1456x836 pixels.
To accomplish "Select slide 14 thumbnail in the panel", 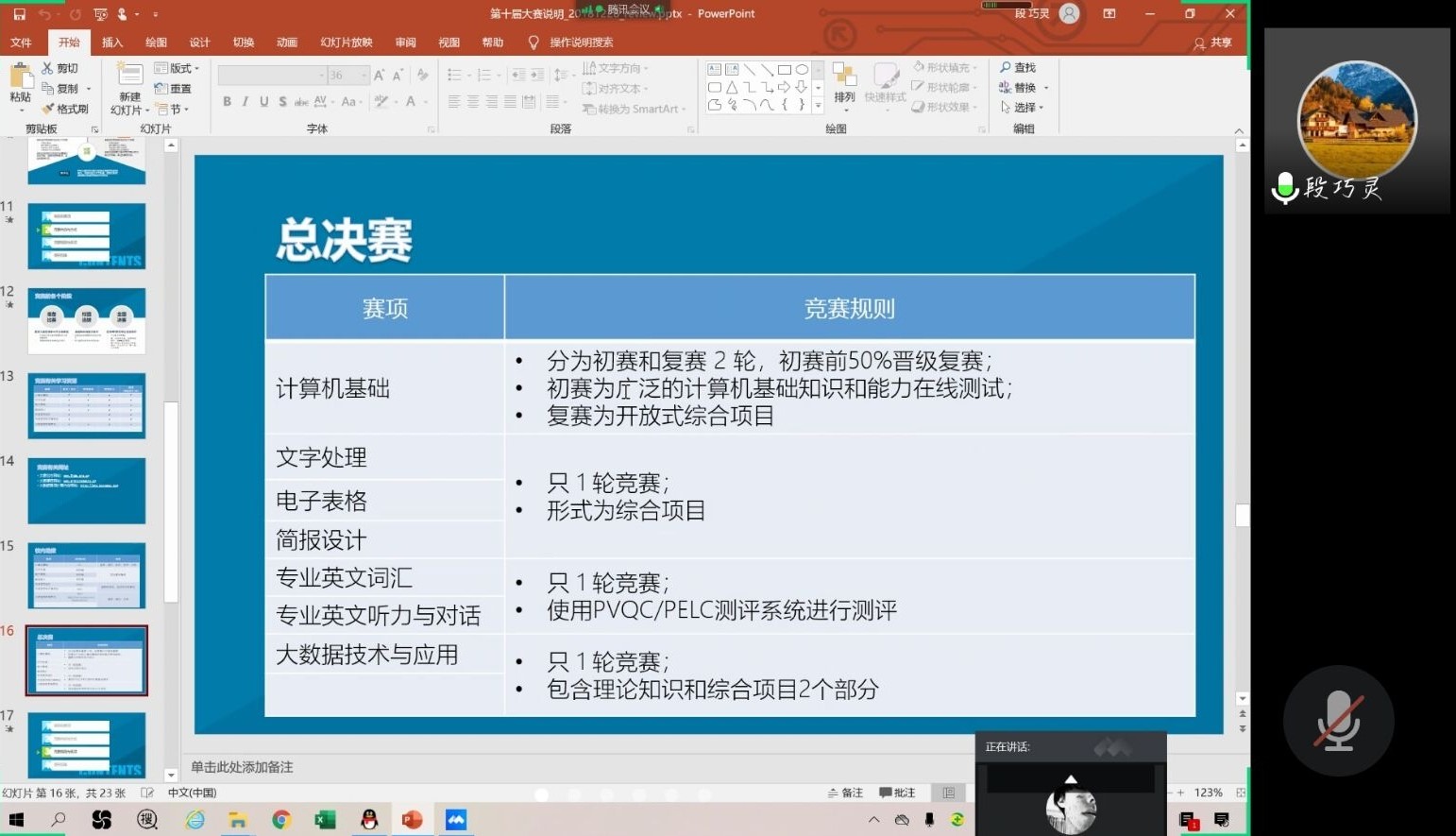I will [x=87, y=490].
